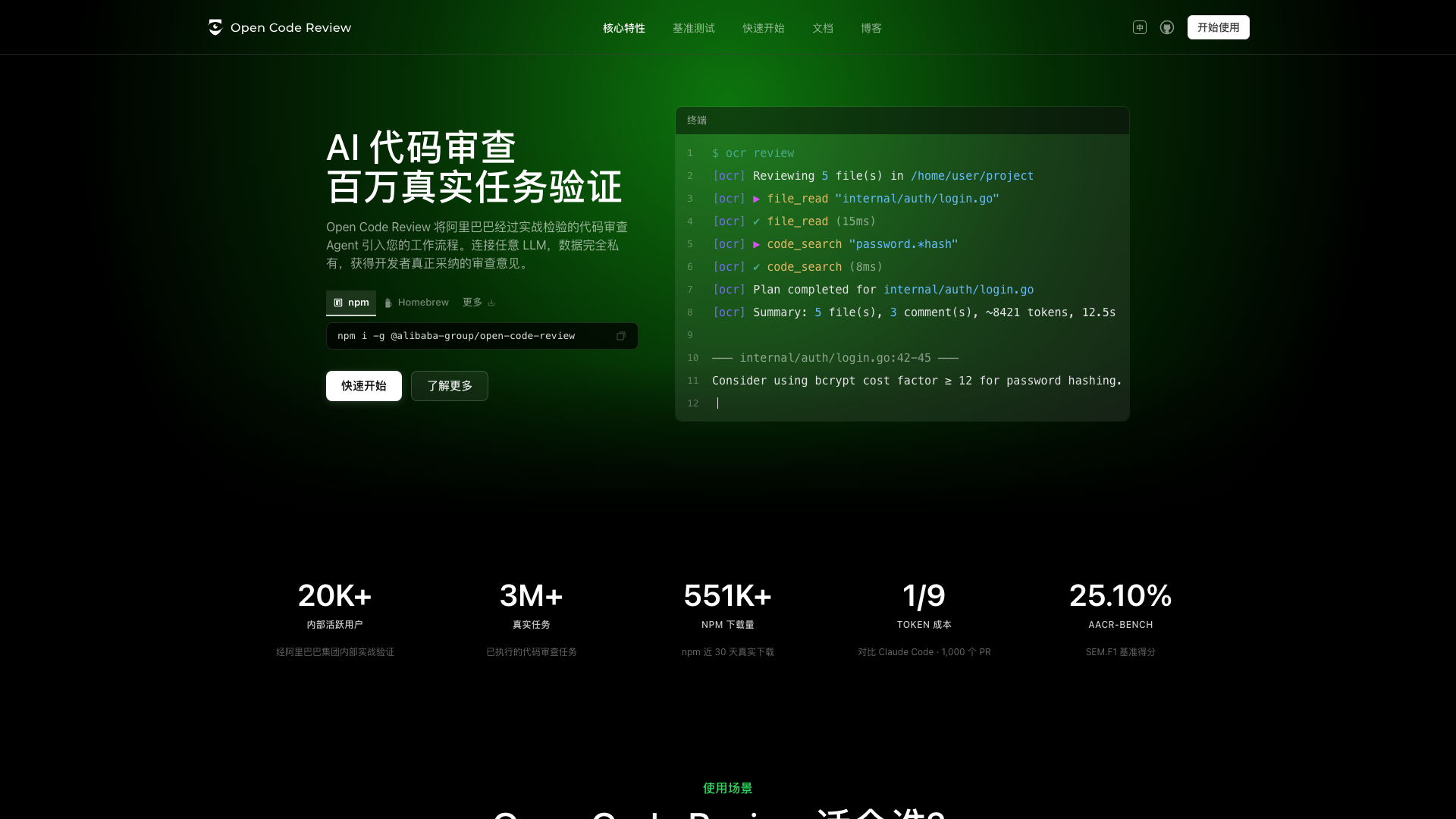The image size is (1456, 819).
Task: Click the 了解更多 button
Action: point(450,386)
